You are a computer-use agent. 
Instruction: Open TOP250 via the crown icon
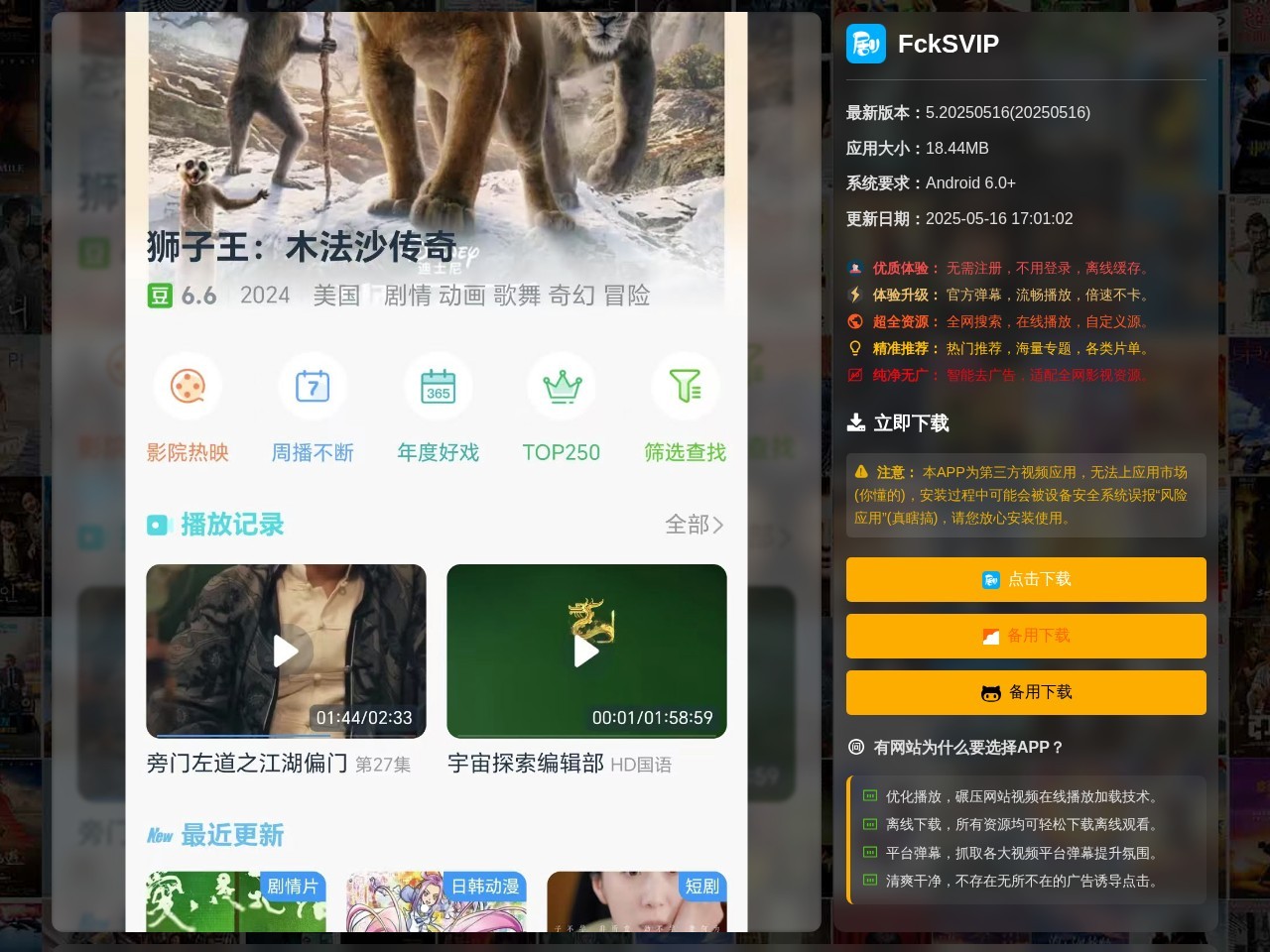coord(562,387)
